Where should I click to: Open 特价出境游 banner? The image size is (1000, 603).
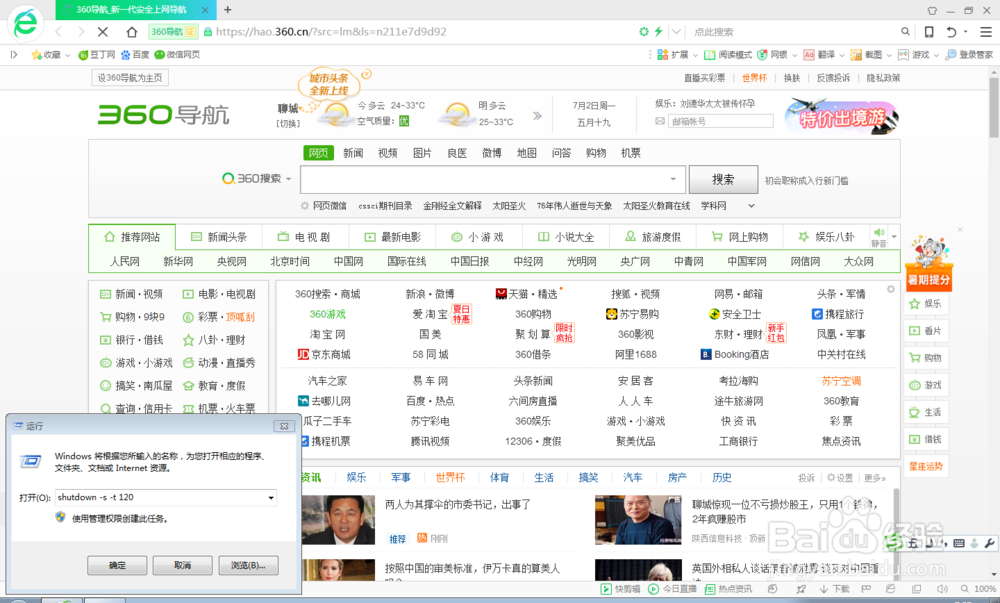pos(841,116)
